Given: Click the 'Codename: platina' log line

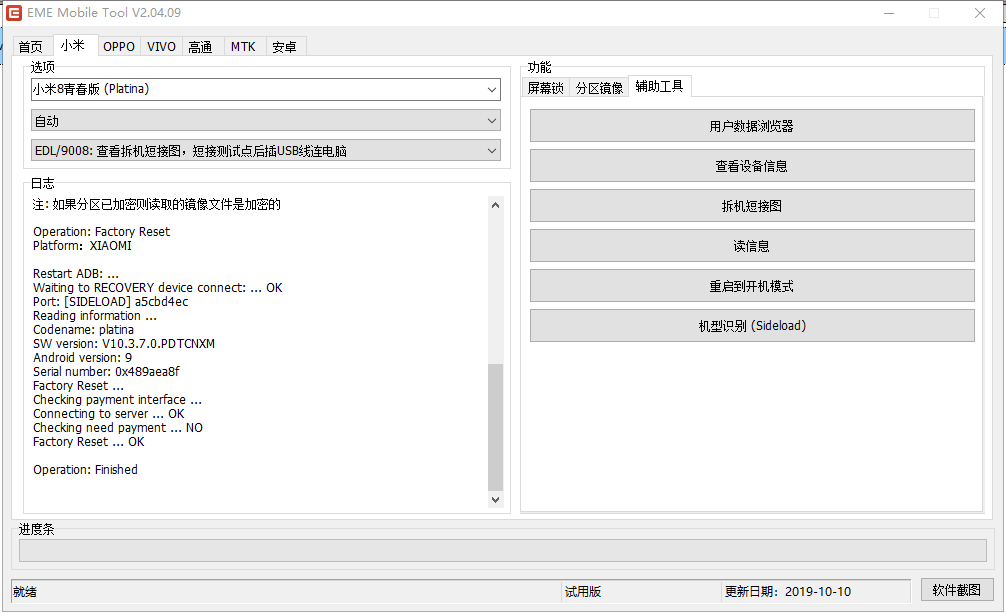Looking at the screenshot, I should tap(83, 330).
